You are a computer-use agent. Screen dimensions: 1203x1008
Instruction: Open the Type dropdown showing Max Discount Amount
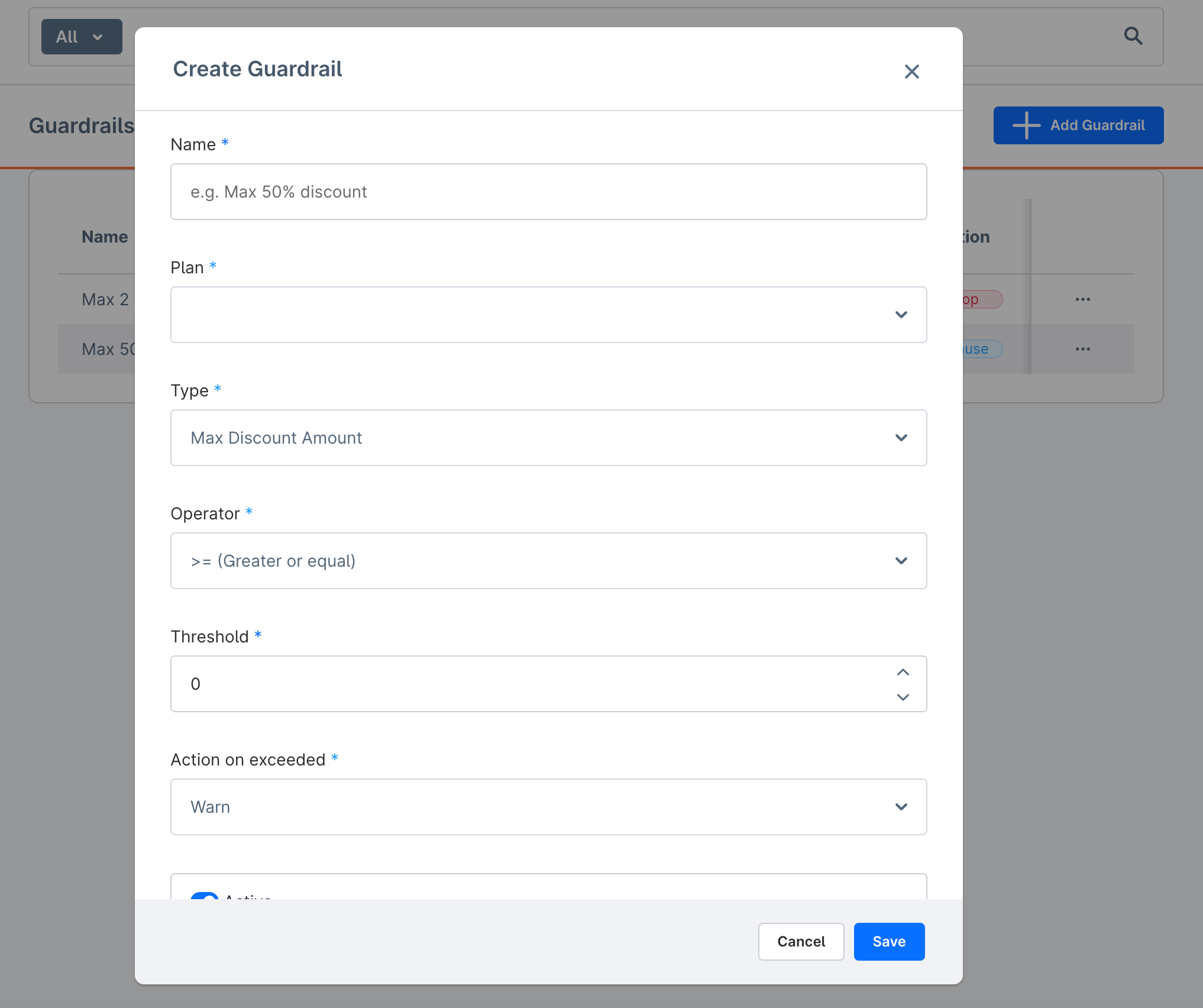[548, 438]
